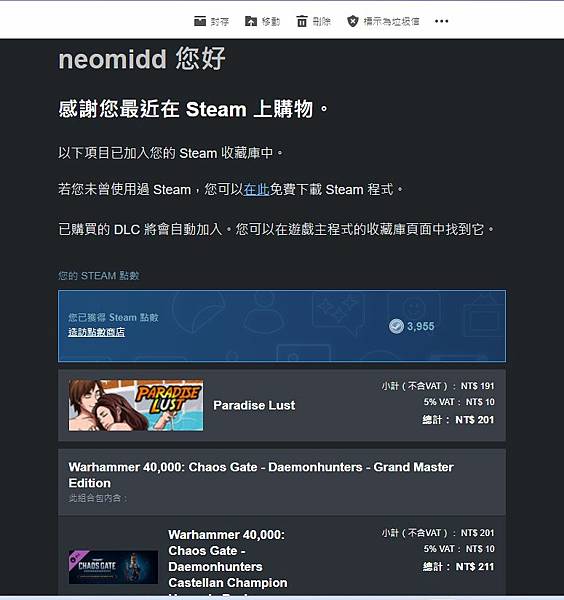Click the 3,955 Steam points value
This screenshot has width=564, height=600.
point(421,326)
